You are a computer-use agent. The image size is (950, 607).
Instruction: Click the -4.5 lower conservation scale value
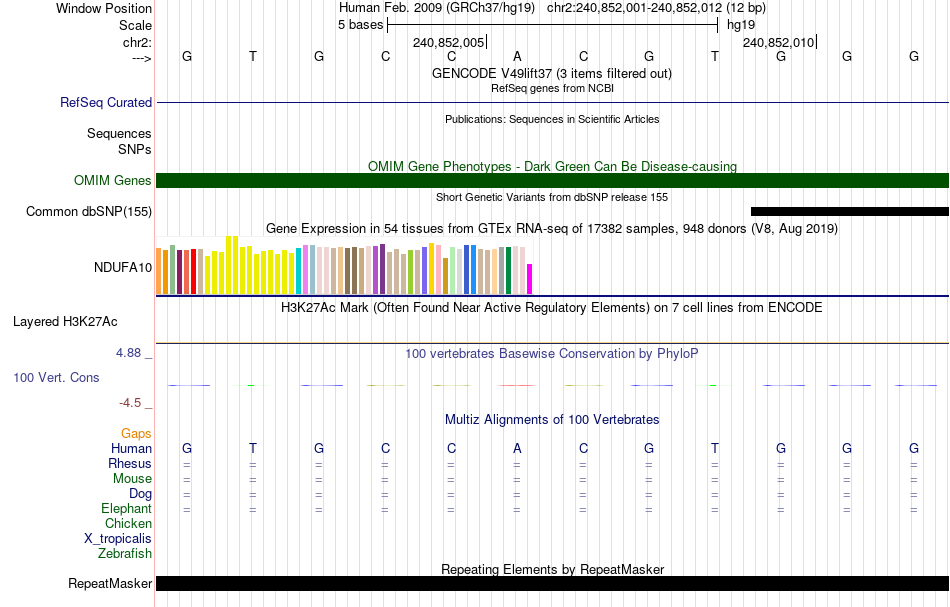130,403
